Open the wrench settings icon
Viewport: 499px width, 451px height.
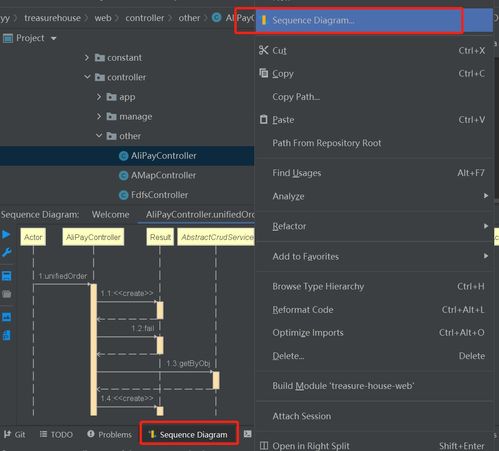pos(6,253)
